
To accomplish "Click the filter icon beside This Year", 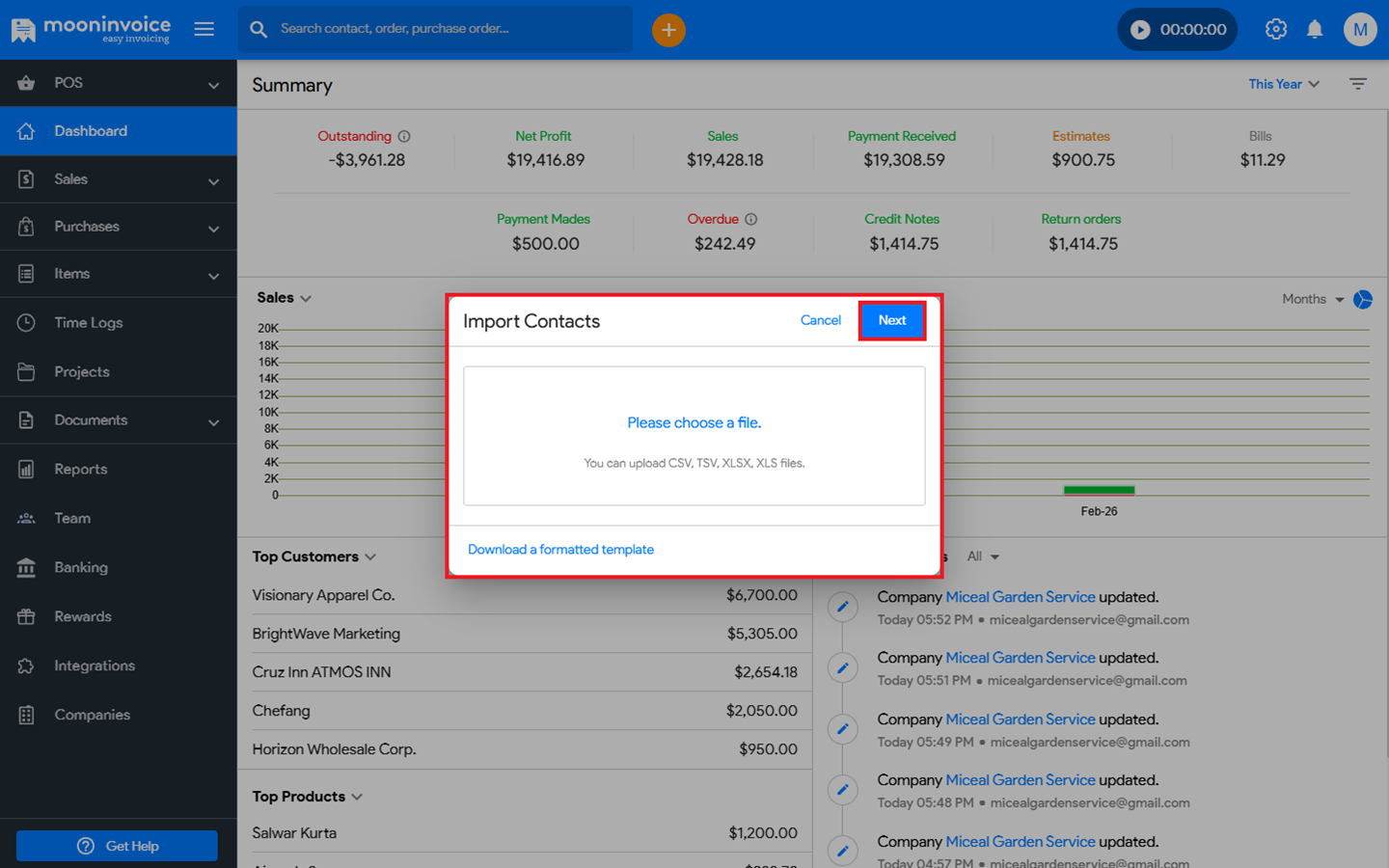I will click(x=1357, y=84).
